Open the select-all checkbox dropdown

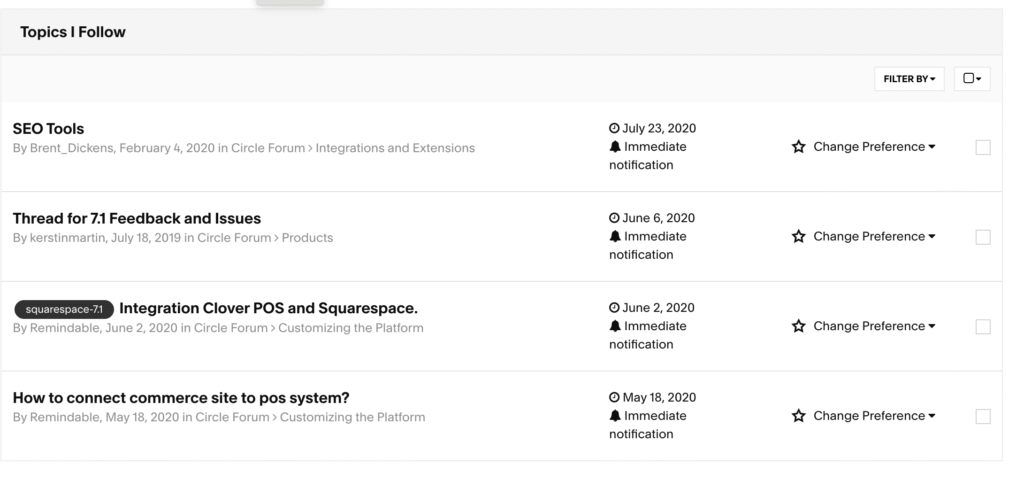click(x=971, y=79)
